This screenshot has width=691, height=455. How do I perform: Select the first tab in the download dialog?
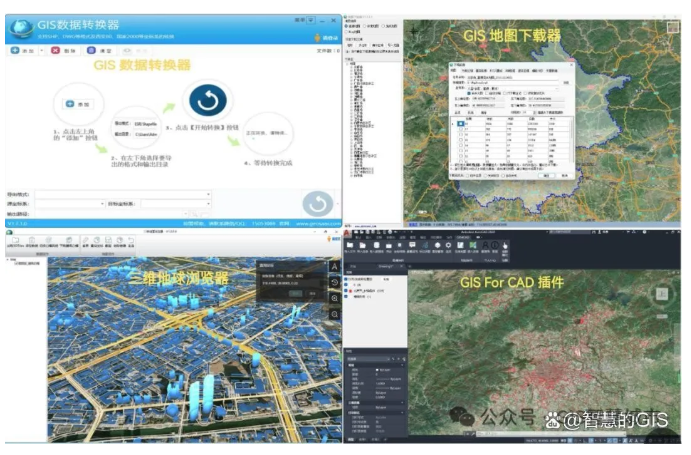pos(455,71)
